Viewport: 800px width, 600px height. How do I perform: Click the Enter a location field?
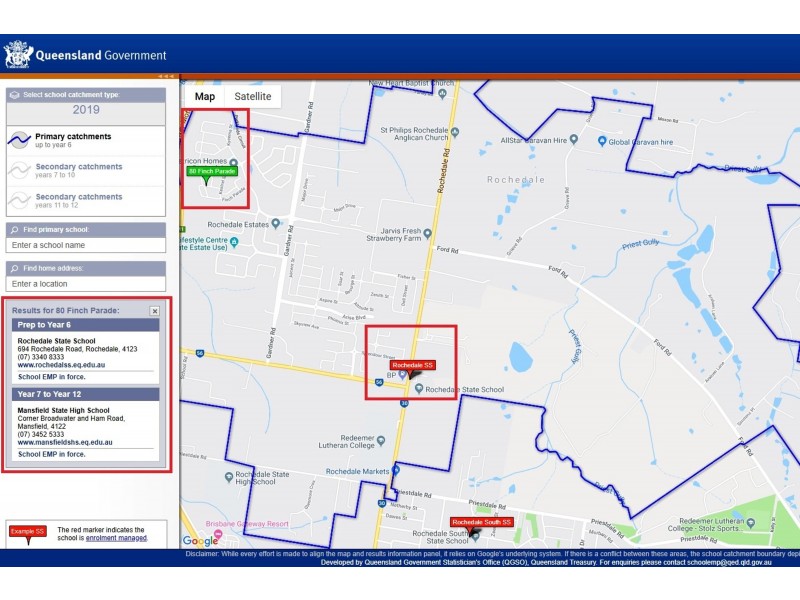click(x=85, y=284)
